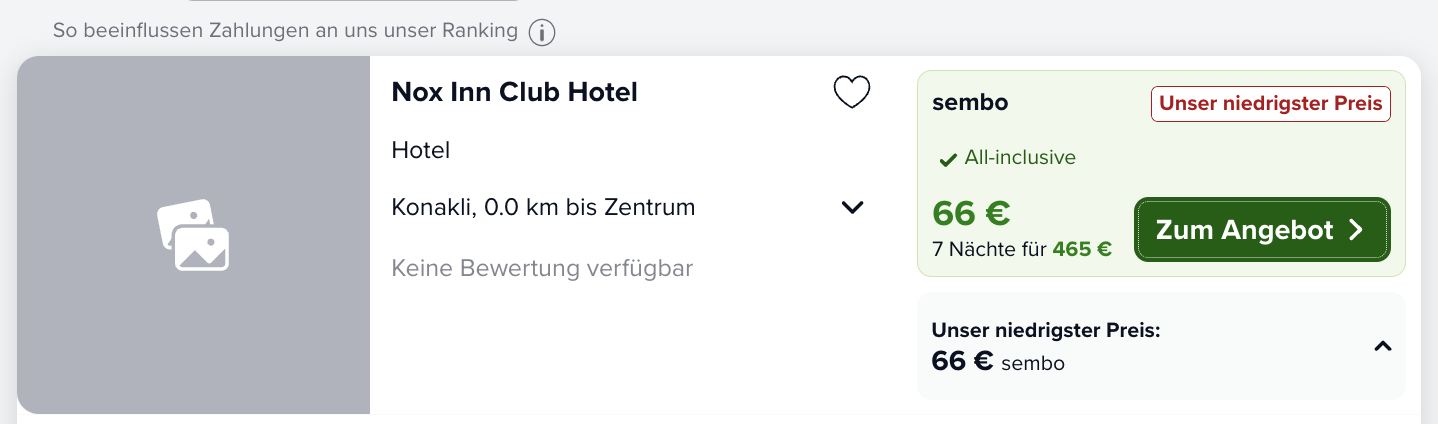Click the All-inclusive label in the offer

tap(1020, 158)
